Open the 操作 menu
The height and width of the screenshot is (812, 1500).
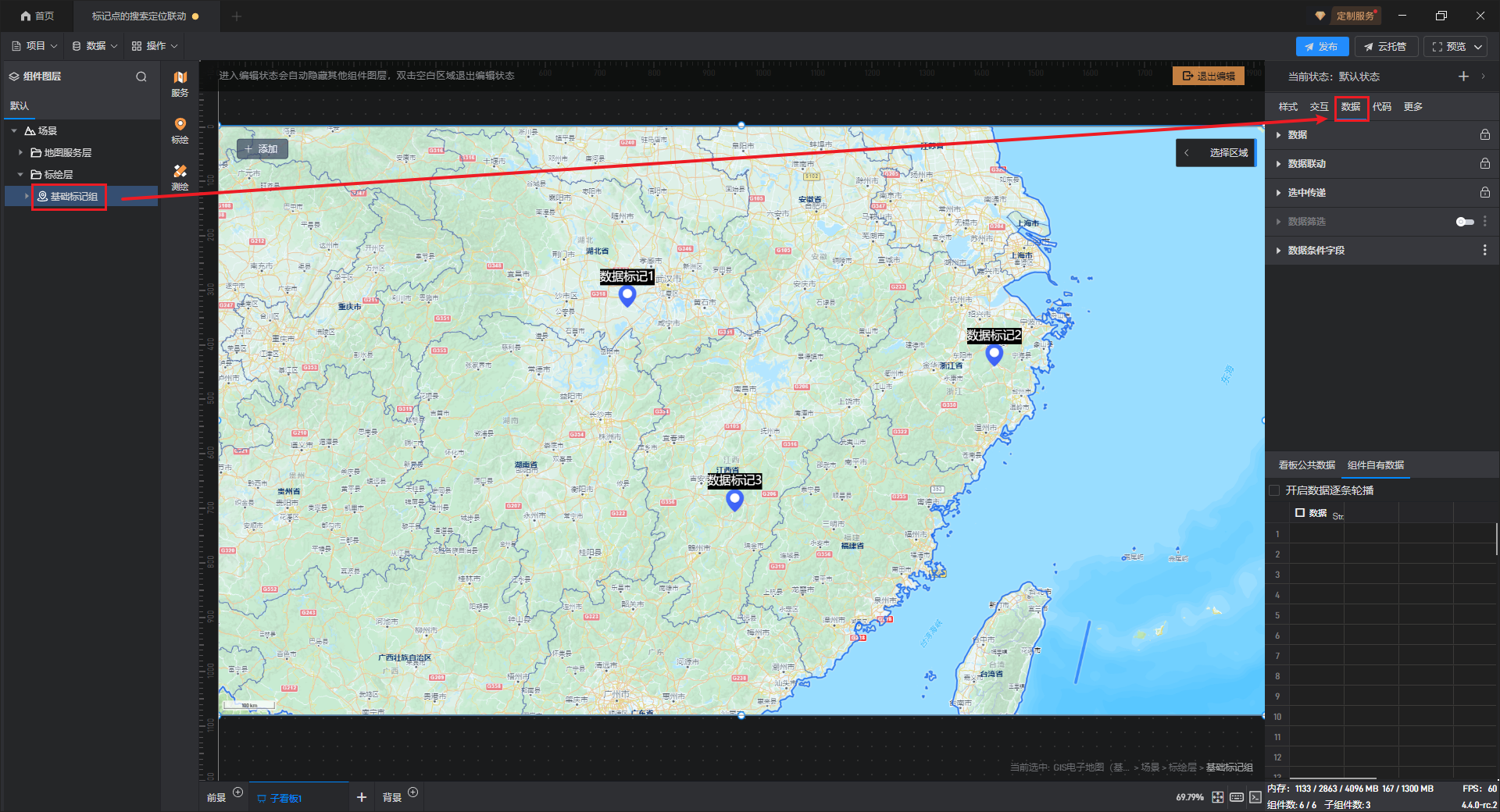155,46
